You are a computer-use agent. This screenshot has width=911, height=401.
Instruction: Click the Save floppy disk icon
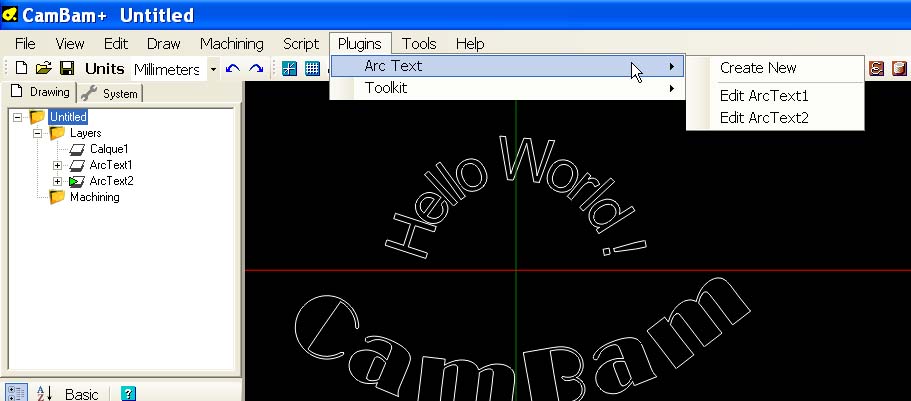pos(67,68)
